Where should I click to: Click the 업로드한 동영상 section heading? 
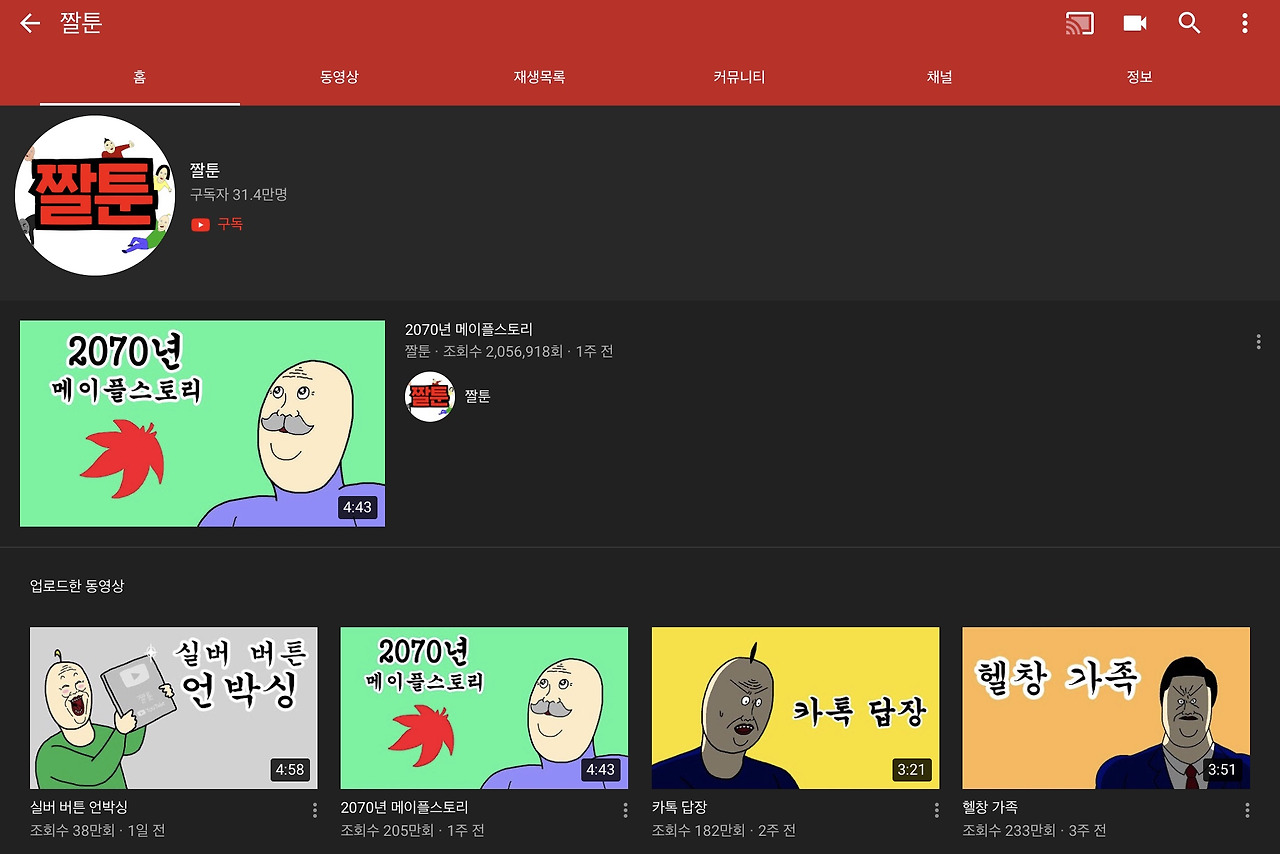click(x=77, y=586)
